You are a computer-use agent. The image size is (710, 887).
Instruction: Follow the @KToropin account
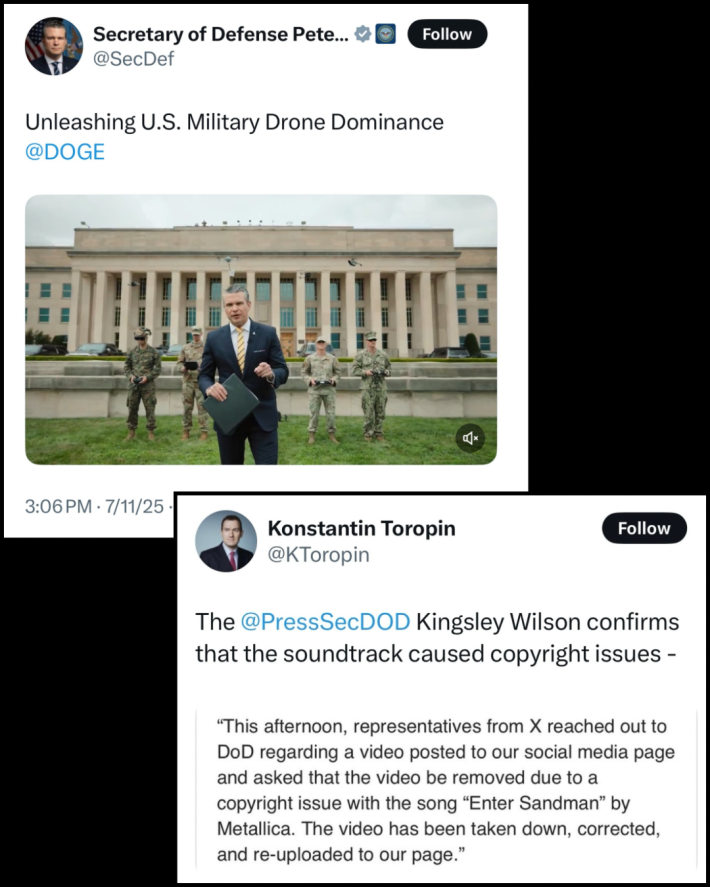click(644, 528)
